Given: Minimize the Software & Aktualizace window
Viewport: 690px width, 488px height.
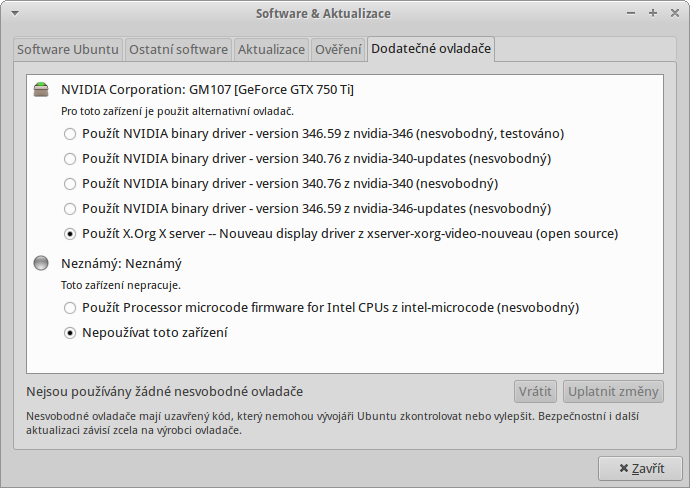Looking at the screenshot, I should point(631,13).
